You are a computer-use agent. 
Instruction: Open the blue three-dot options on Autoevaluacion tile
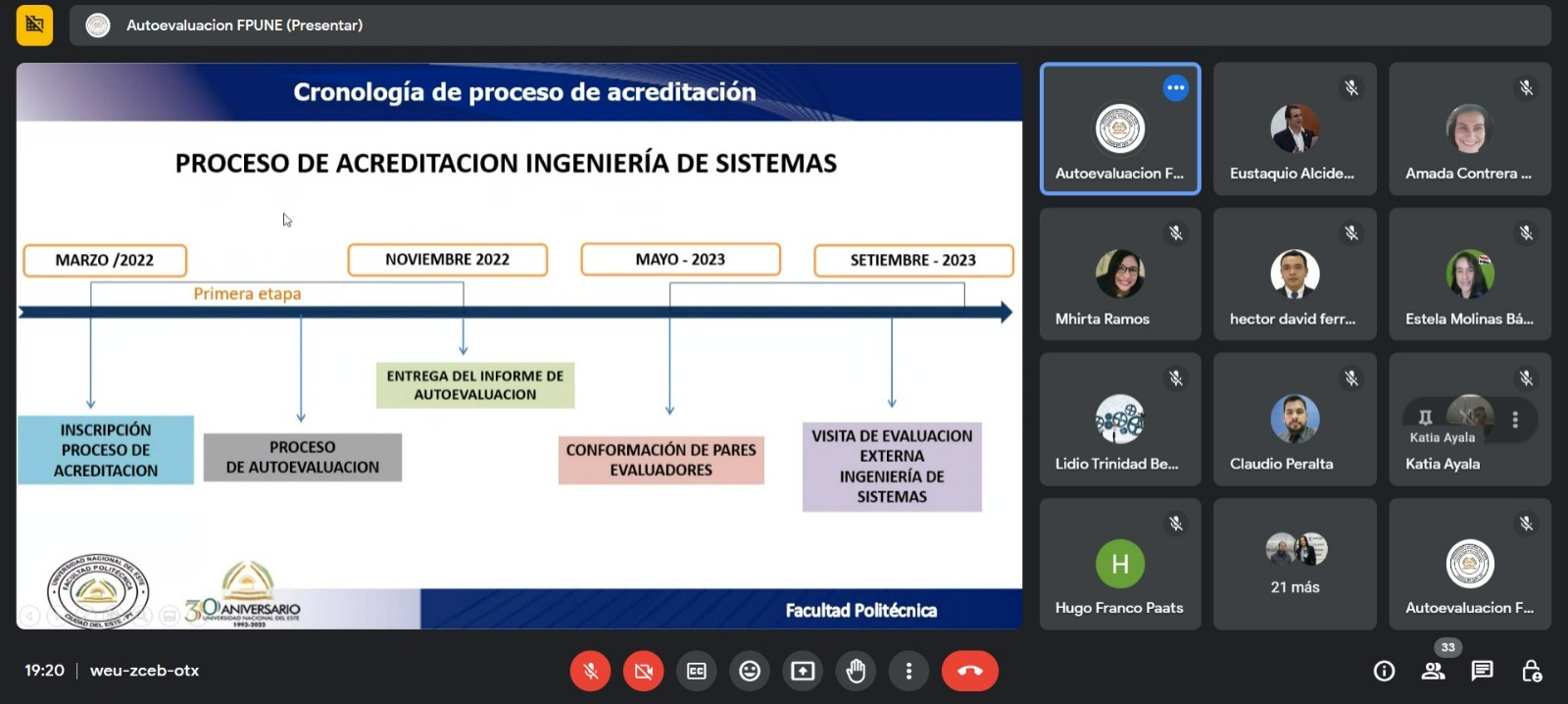point(1175,88)
